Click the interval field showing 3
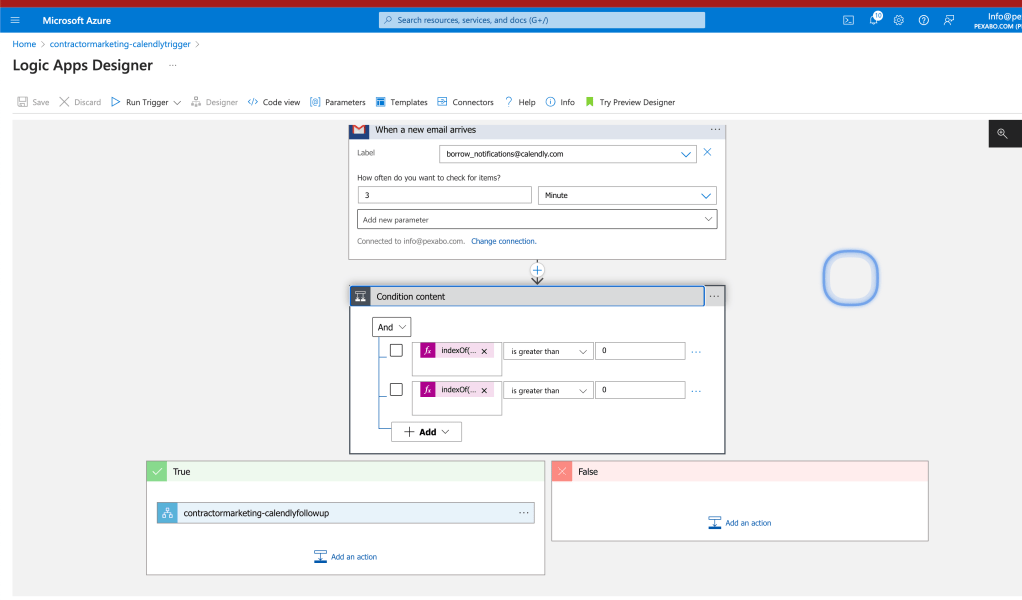Screen dimensions: 1022x600 coord(445,195)
